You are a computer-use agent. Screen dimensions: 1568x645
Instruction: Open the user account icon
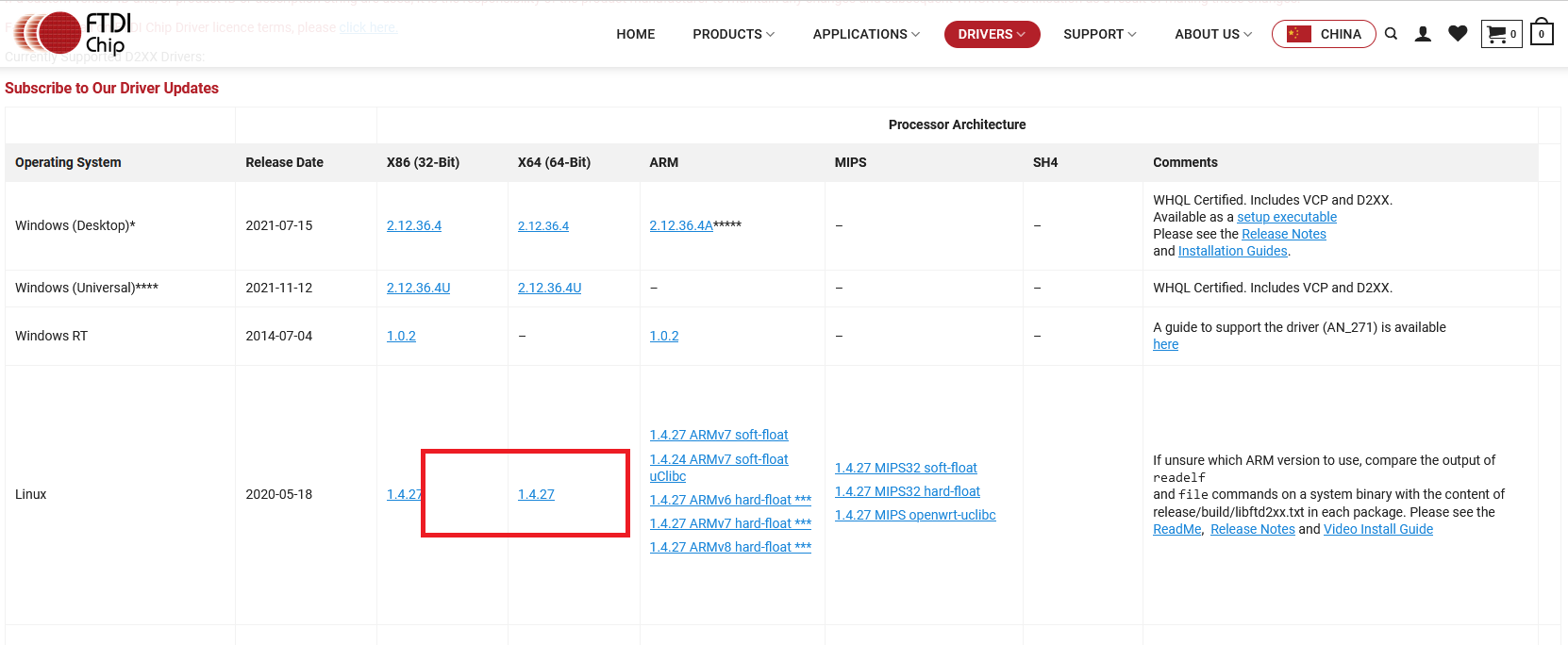(1423, 34)
